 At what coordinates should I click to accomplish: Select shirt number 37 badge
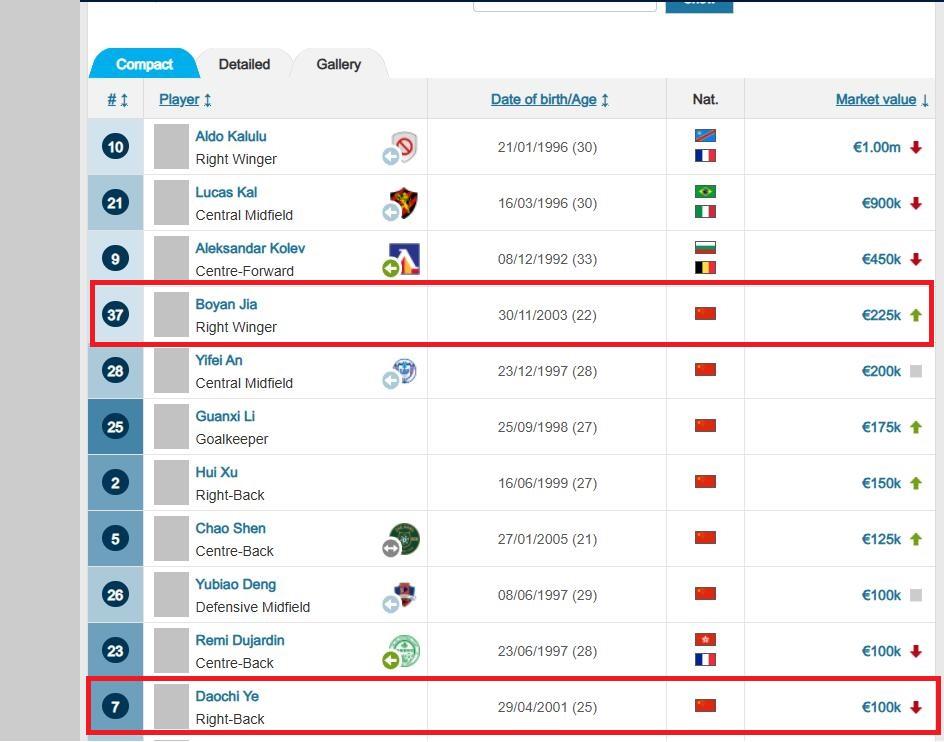coord(116,314)
